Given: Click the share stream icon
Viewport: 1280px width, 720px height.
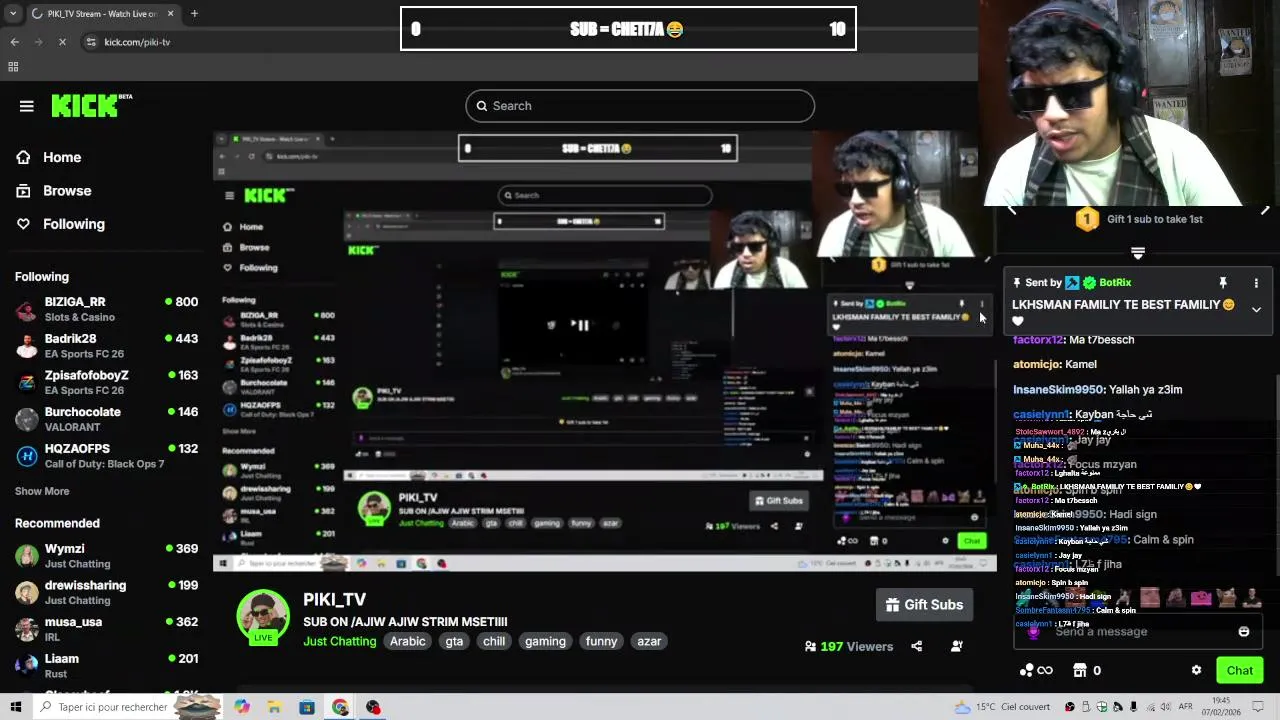Looking at the screenshot, I should click(916, 646).
